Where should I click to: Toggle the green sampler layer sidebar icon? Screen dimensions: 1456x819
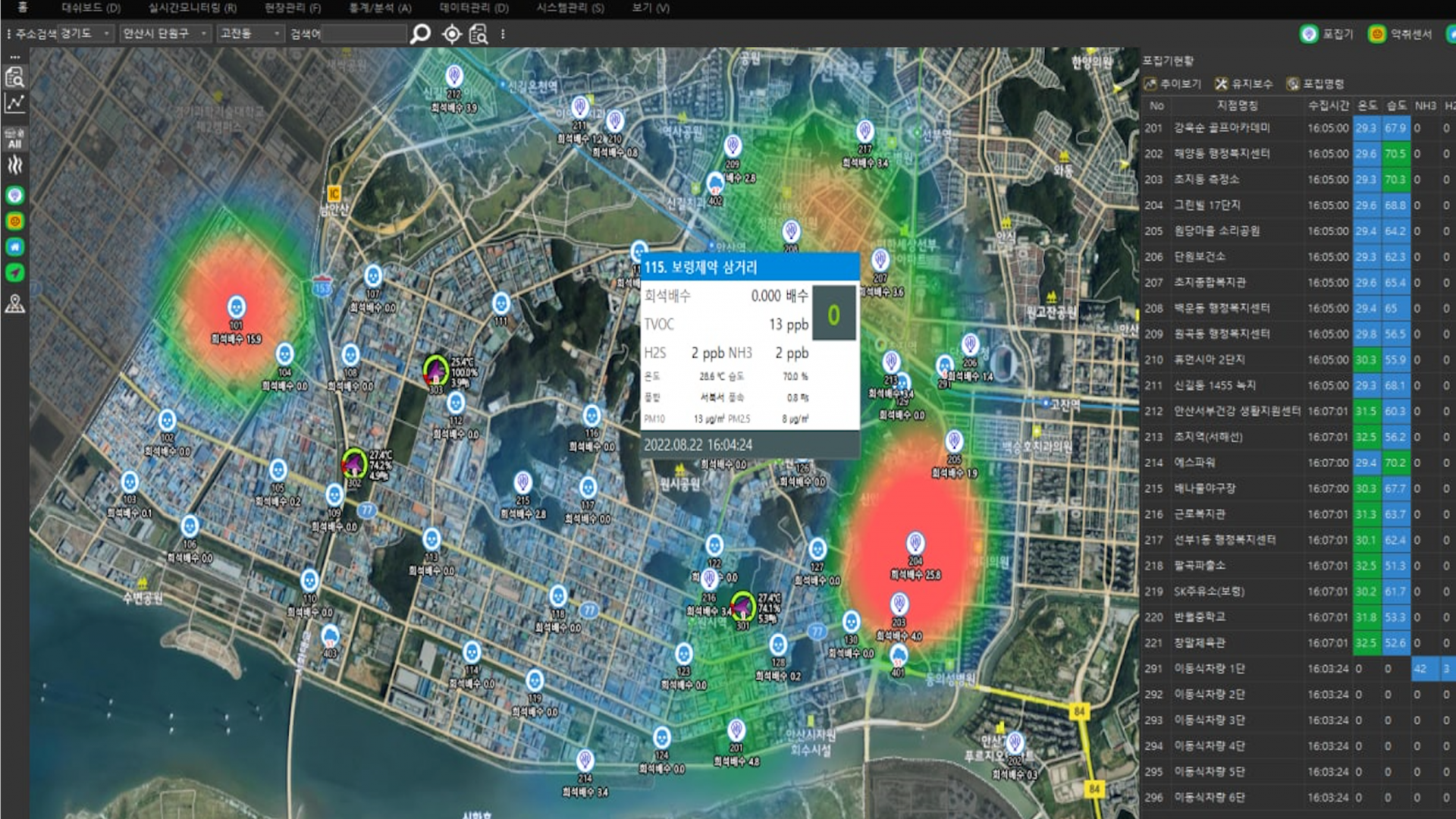pyautogui.click(x=14, y=195)
